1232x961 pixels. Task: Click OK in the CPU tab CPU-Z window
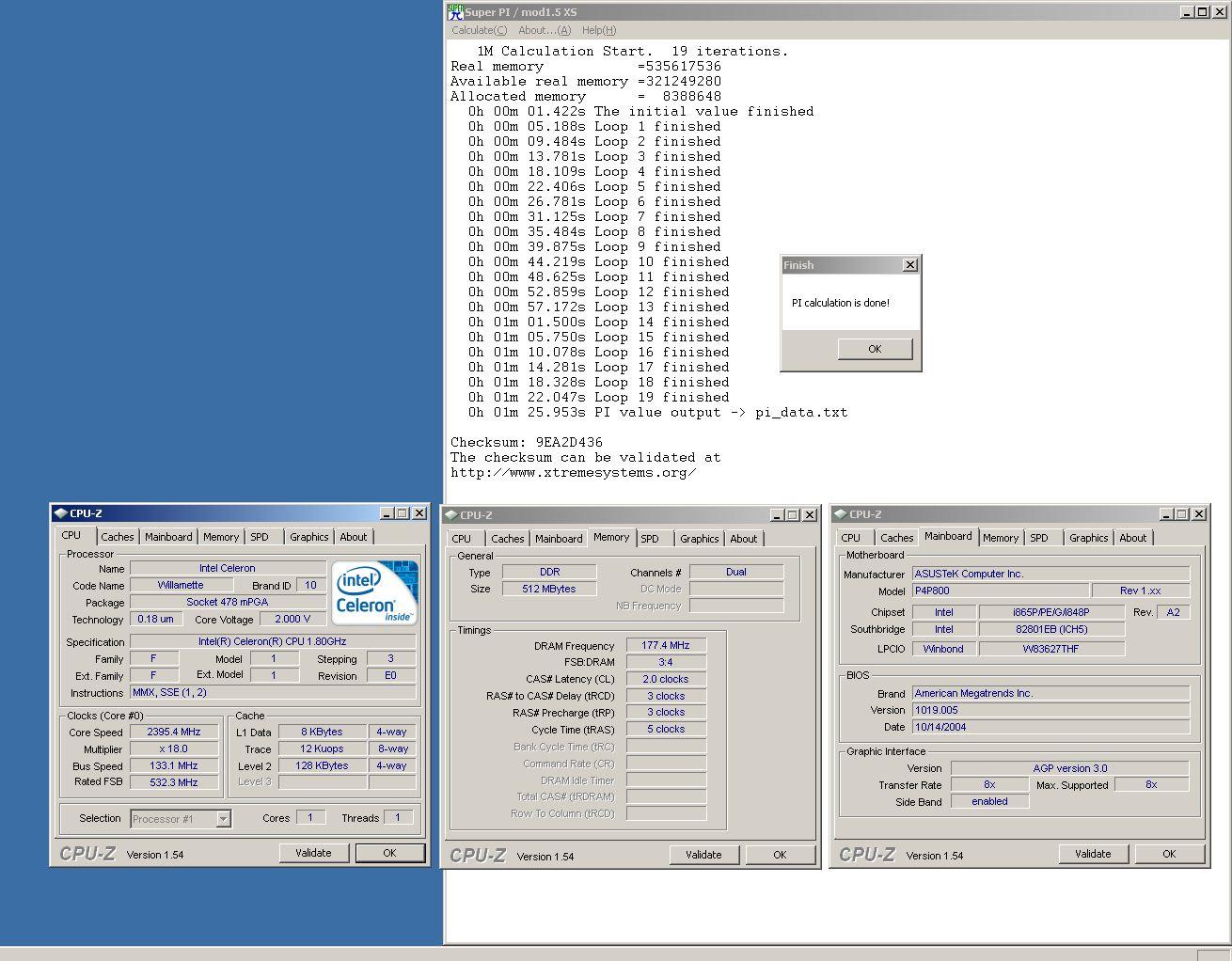click(x=389, y=853)
